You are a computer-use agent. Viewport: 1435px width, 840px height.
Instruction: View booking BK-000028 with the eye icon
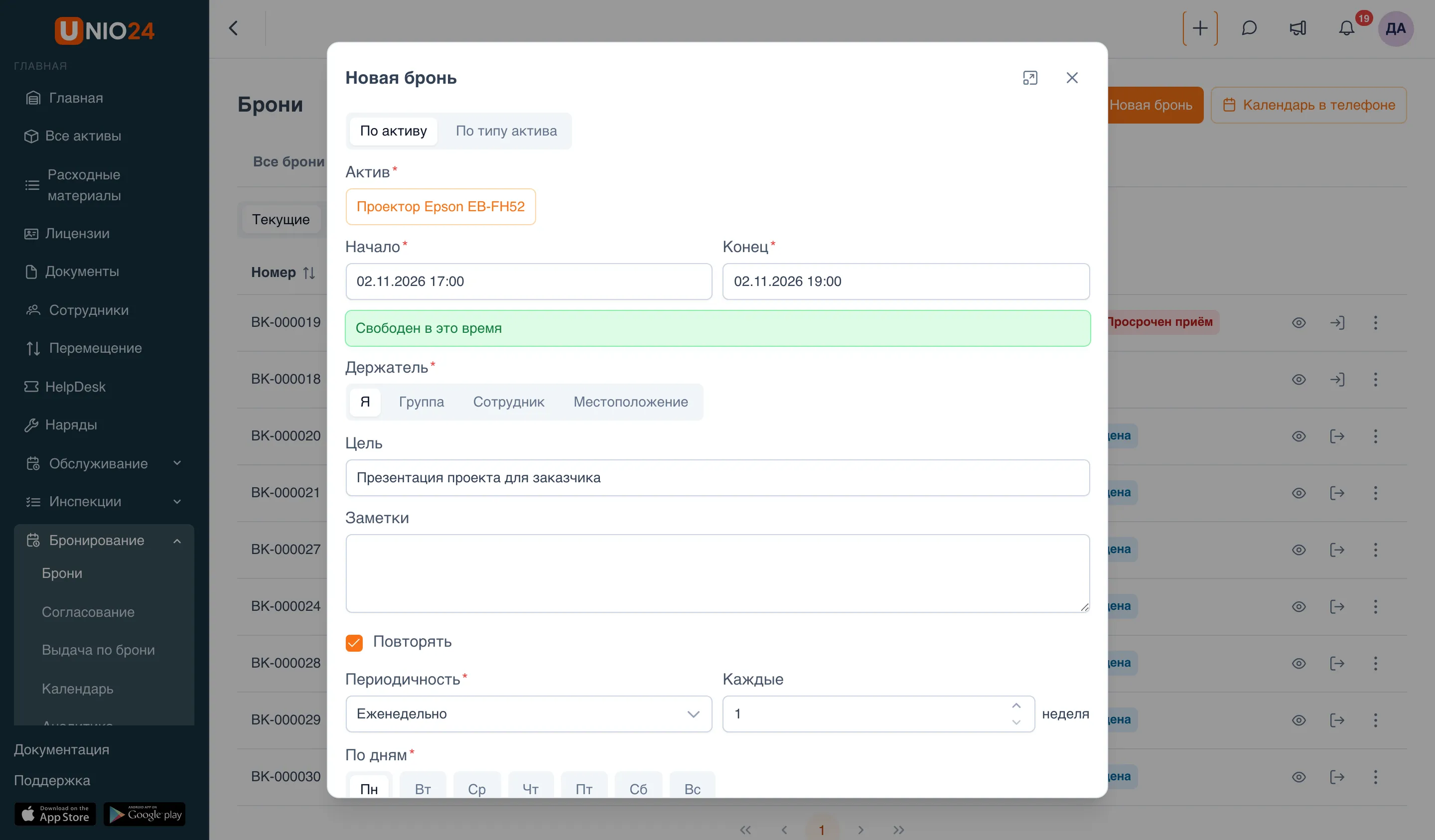[1298, 664]
